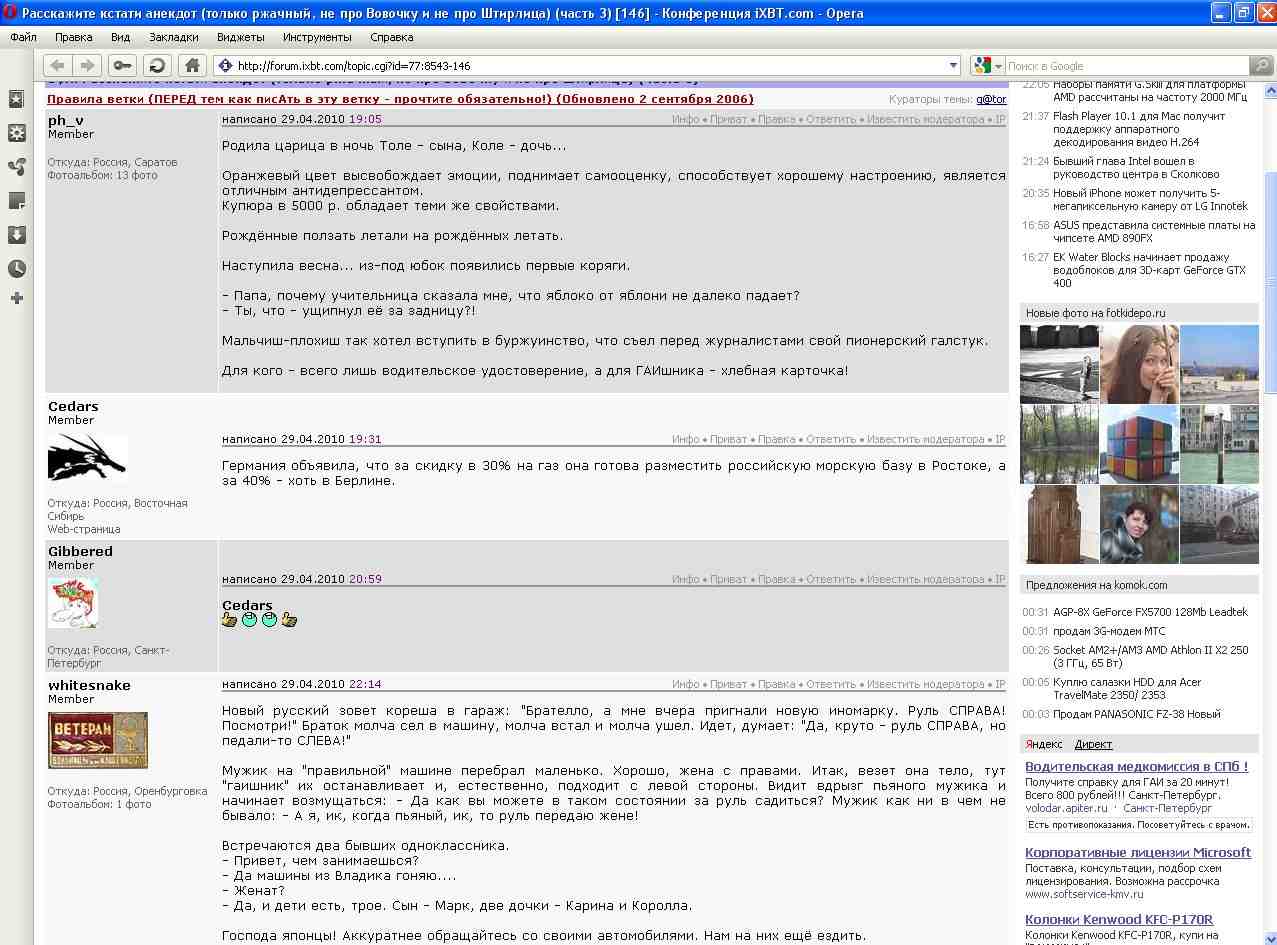Click the site info icon before URL
The image size is (1277, 945).
click(x=225, y=66)
